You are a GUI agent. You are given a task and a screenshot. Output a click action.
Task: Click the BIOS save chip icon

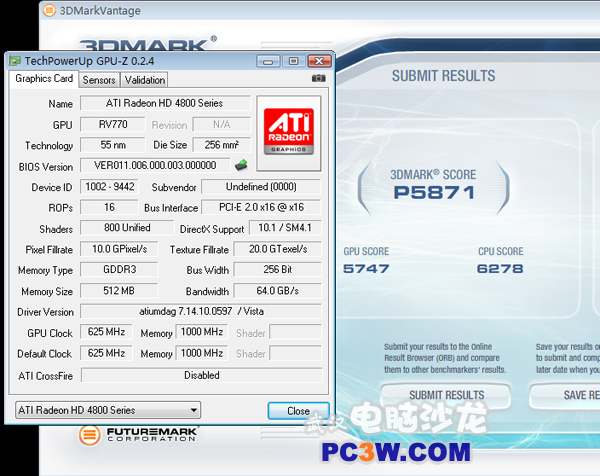(241, 165)
